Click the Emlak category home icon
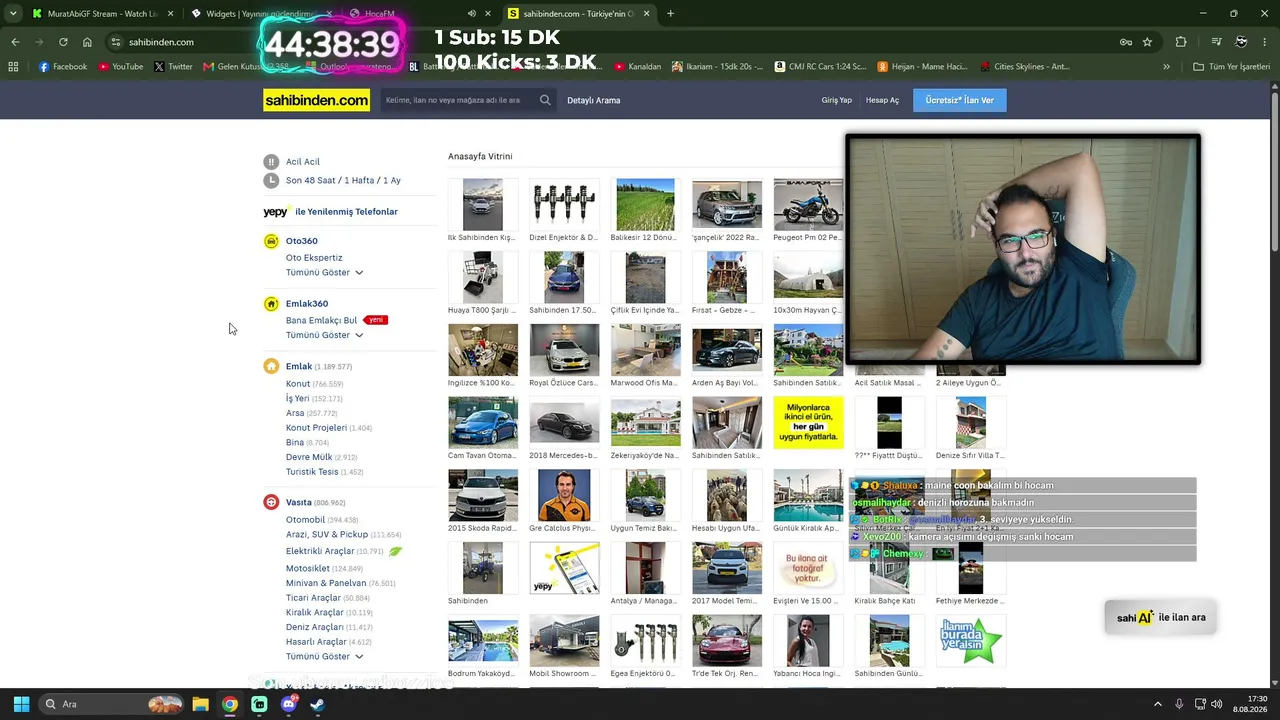The width and height of the screenshot is (1280, 720). coord(271,366)
